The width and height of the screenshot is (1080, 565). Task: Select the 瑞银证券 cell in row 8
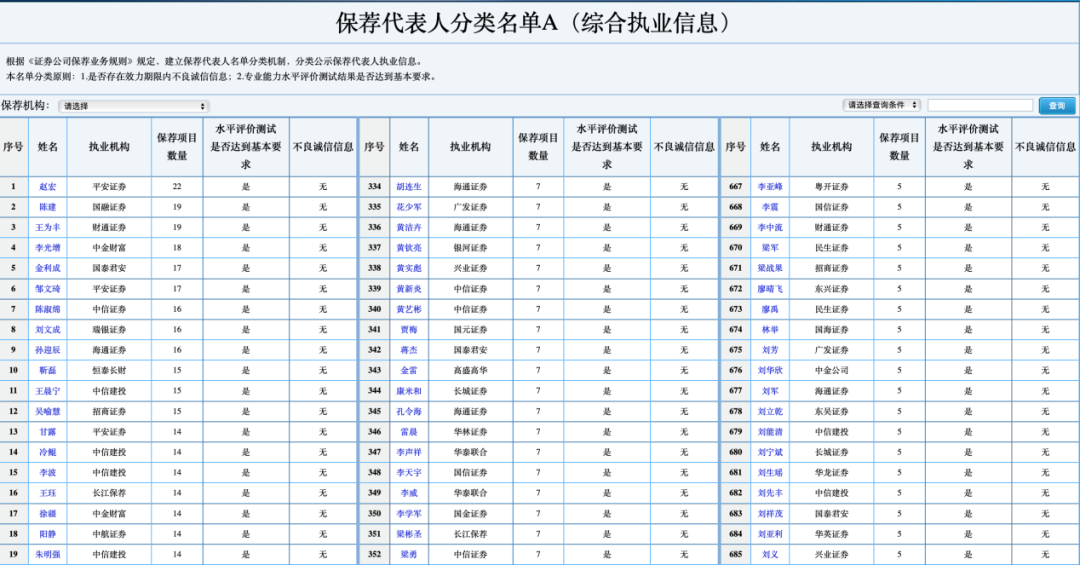(109, 329)
